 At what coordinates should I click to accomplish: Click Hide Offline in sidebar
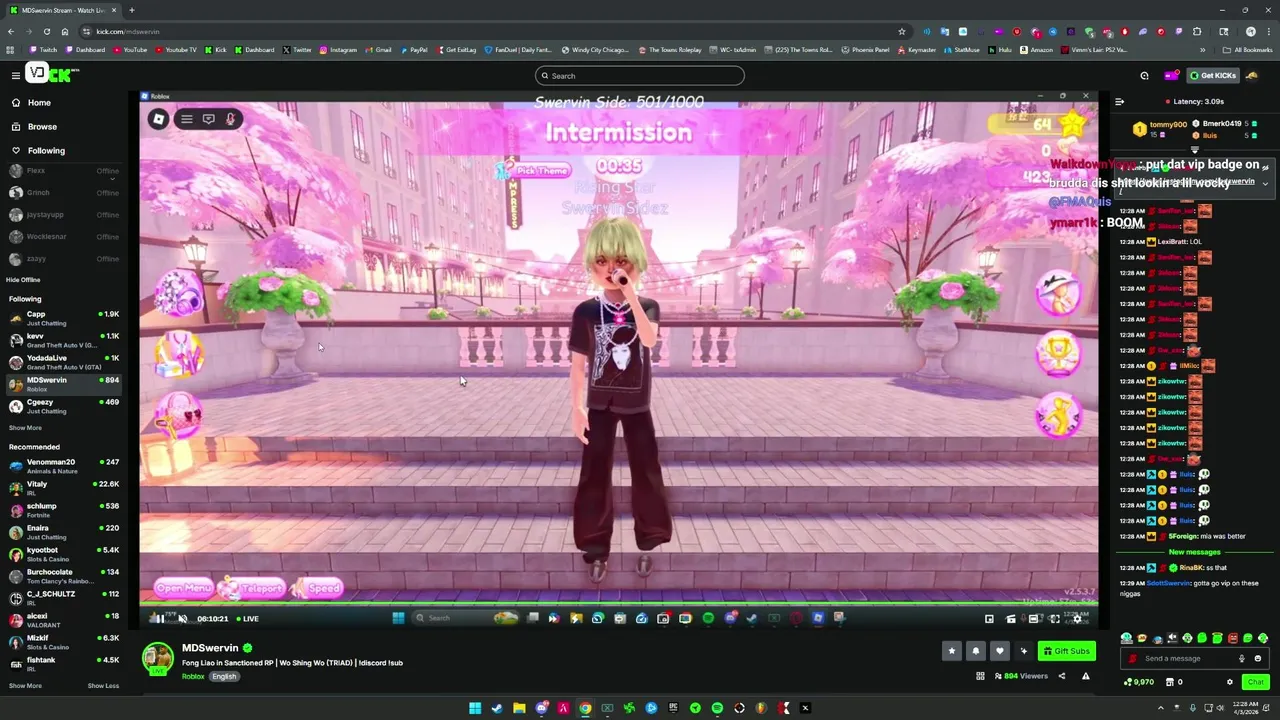click(x=23, y=280)
